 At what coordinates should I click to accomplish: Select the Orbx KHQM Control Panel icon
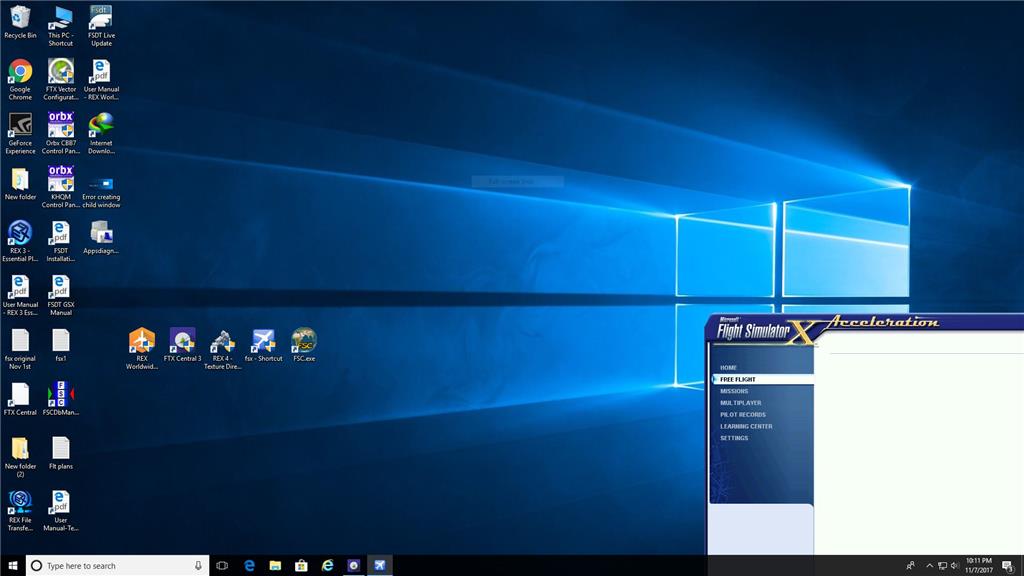pos(61,187)
